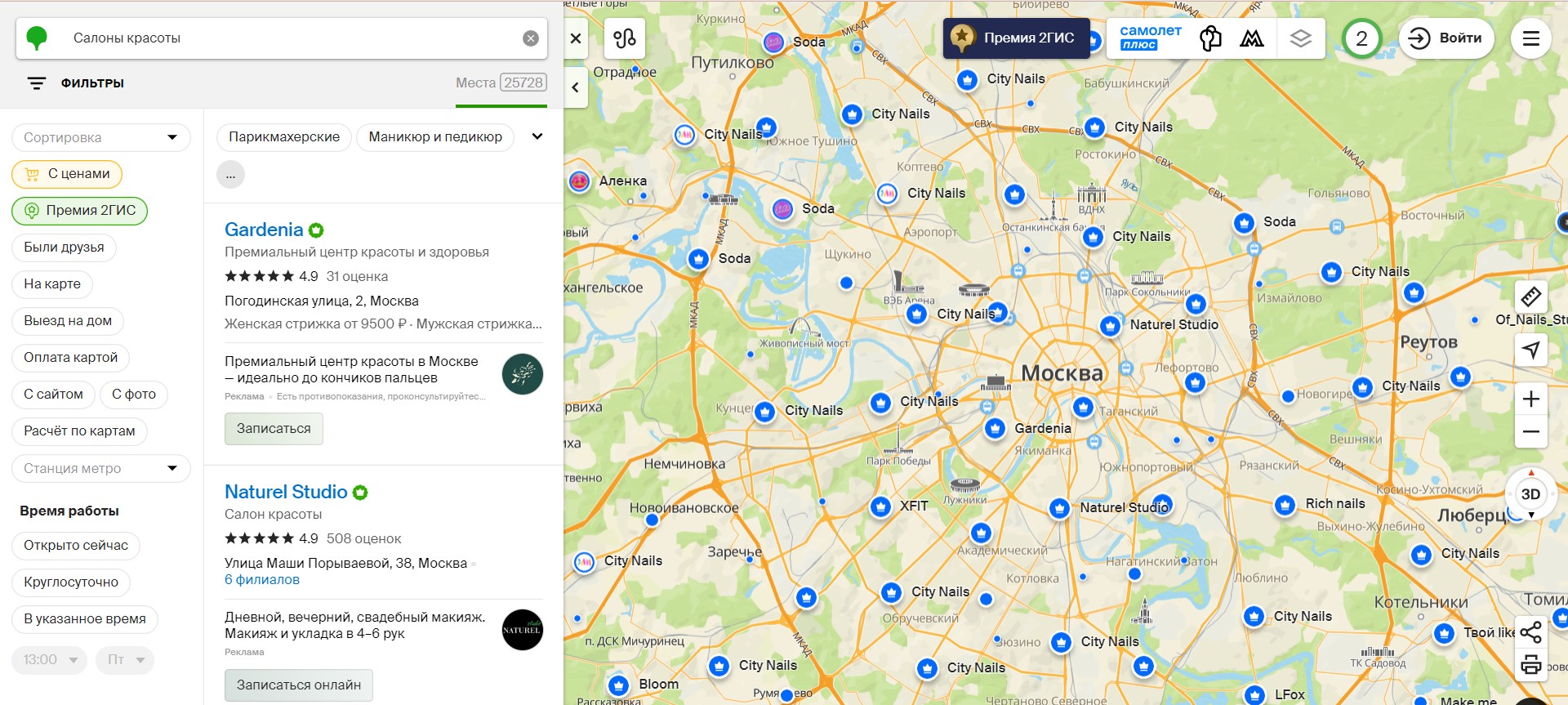Click the XFIT marker on the map
Image resolution: width=1568 pixels, height=705 pixels.
[x=880, y=506]
